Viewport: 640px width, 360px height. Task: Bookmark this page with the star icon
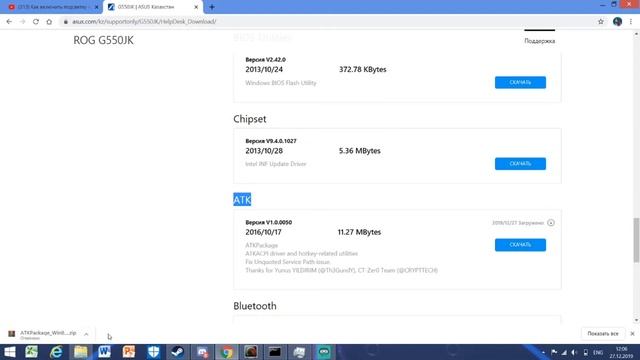click(x=601, y=22)
